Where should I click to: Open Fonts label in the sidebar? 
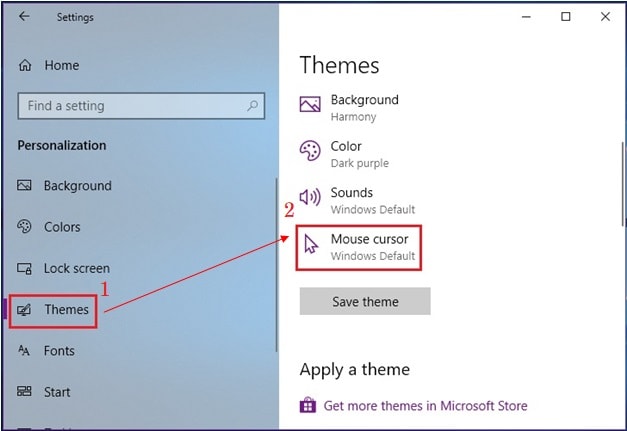(x=59, y=351)
